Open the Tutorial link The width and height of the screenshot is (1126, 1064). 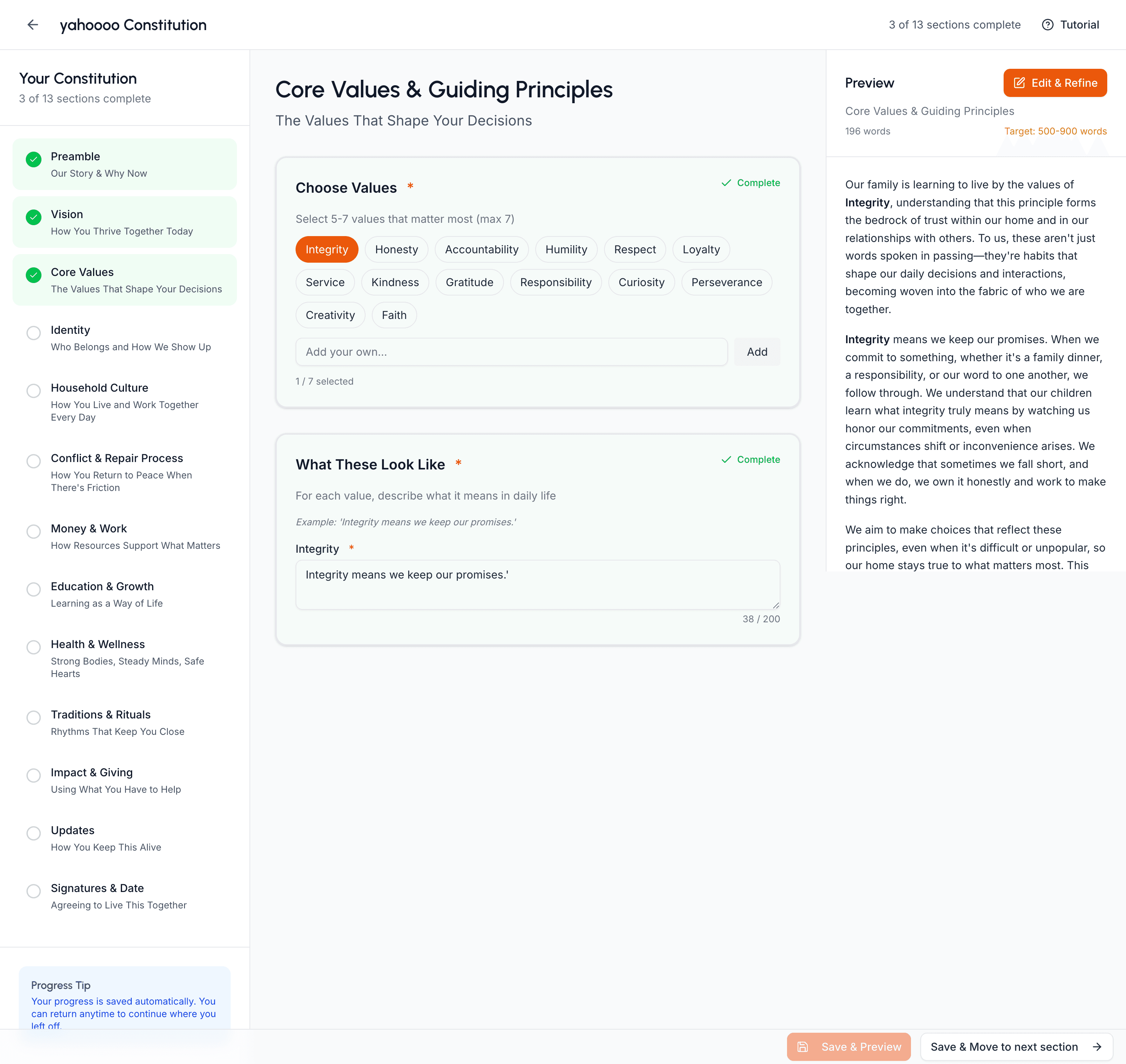point(1070,24)
